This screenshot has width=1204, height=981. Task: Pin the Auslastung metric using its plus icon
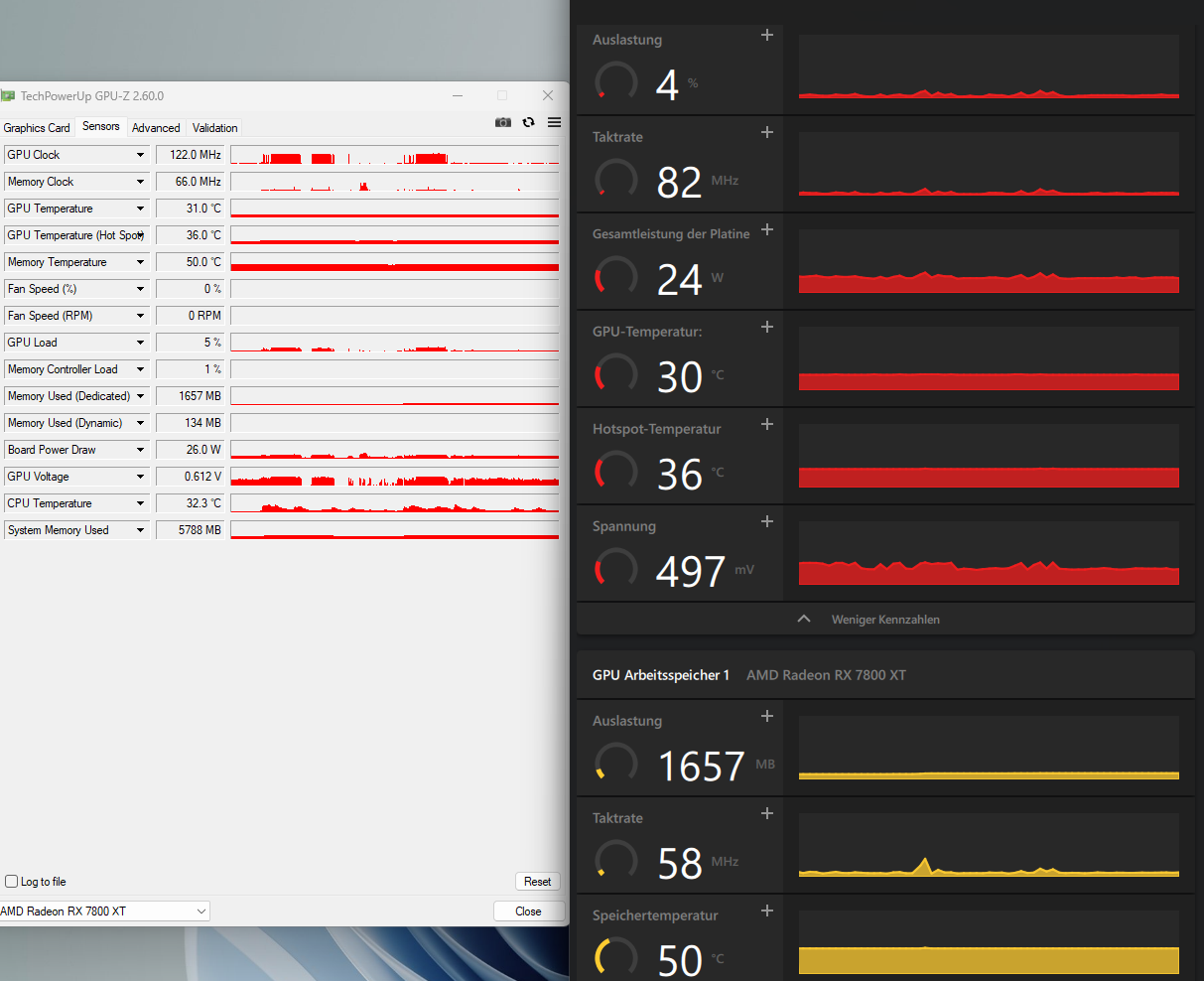pos(766,35)
